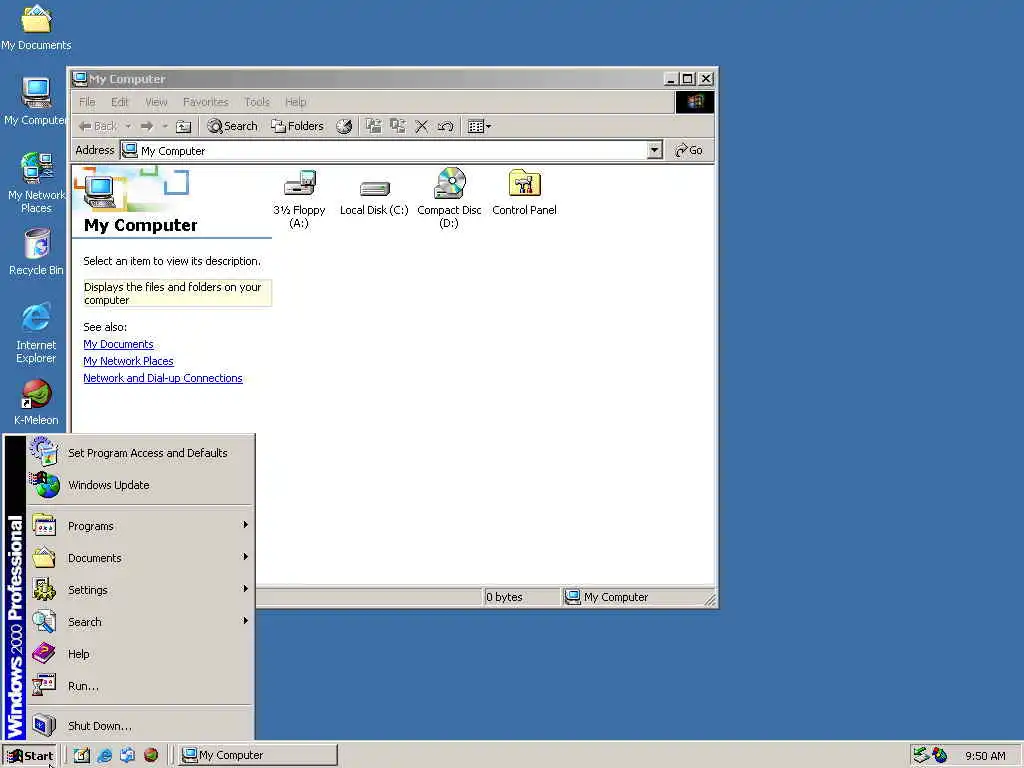
Task: Follow the My Documents link
Action: coord(118,344)
